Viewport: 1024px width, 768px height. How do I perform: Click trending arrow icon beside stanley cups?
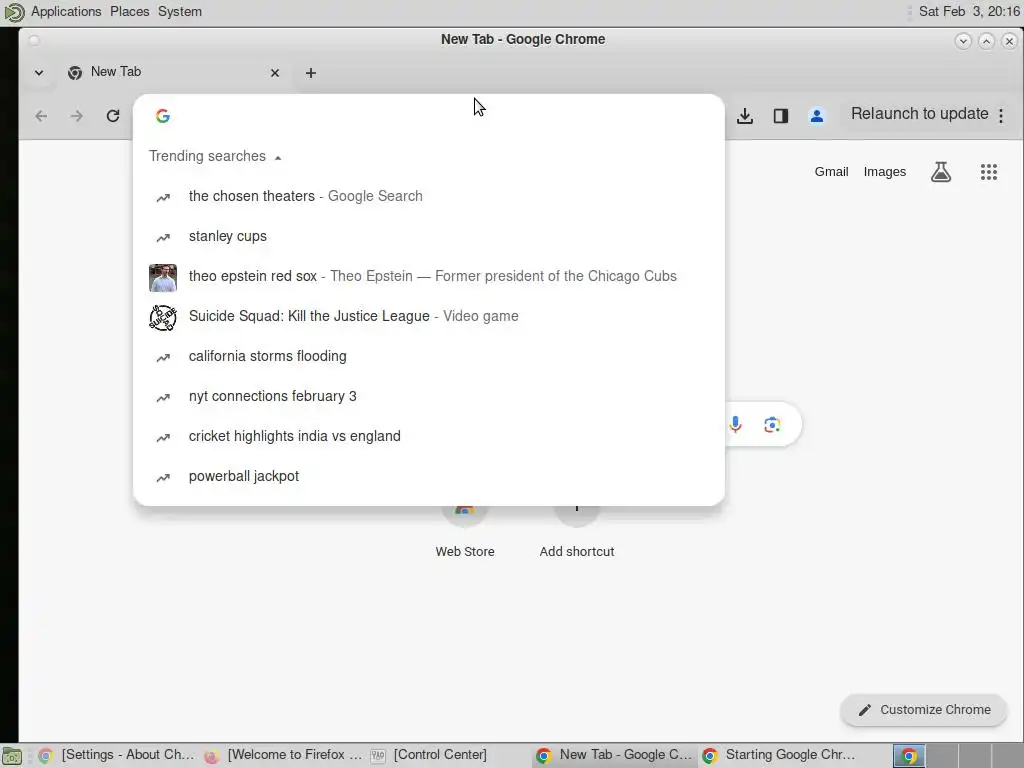(163, 238)
